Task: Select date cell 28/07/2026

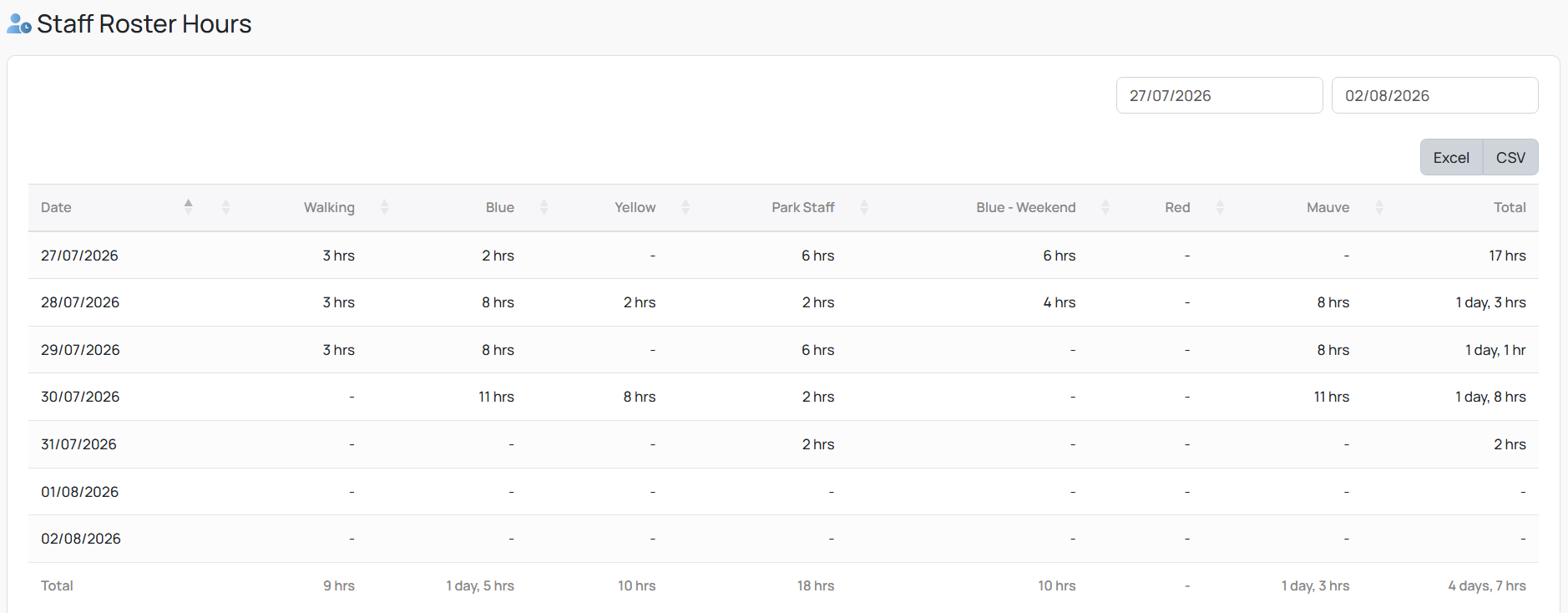Action: [x=80, y=302]
